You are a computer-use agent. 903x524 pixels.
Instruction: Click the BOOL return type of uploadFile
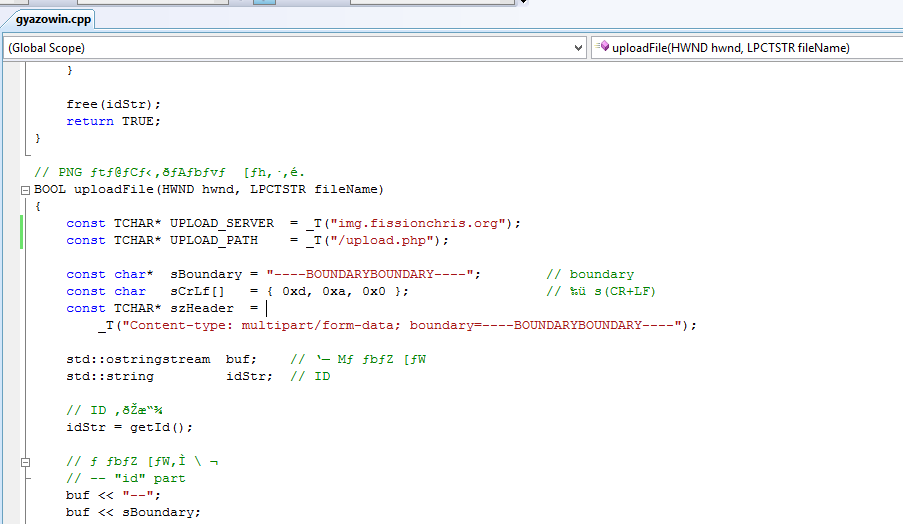[x=50, y=189]
